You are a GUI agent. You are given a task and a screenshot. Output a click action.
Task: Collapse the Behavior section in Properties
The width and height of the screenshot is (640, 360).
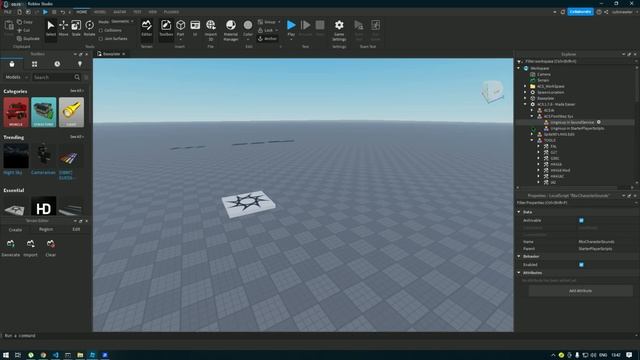pos(519,256)
